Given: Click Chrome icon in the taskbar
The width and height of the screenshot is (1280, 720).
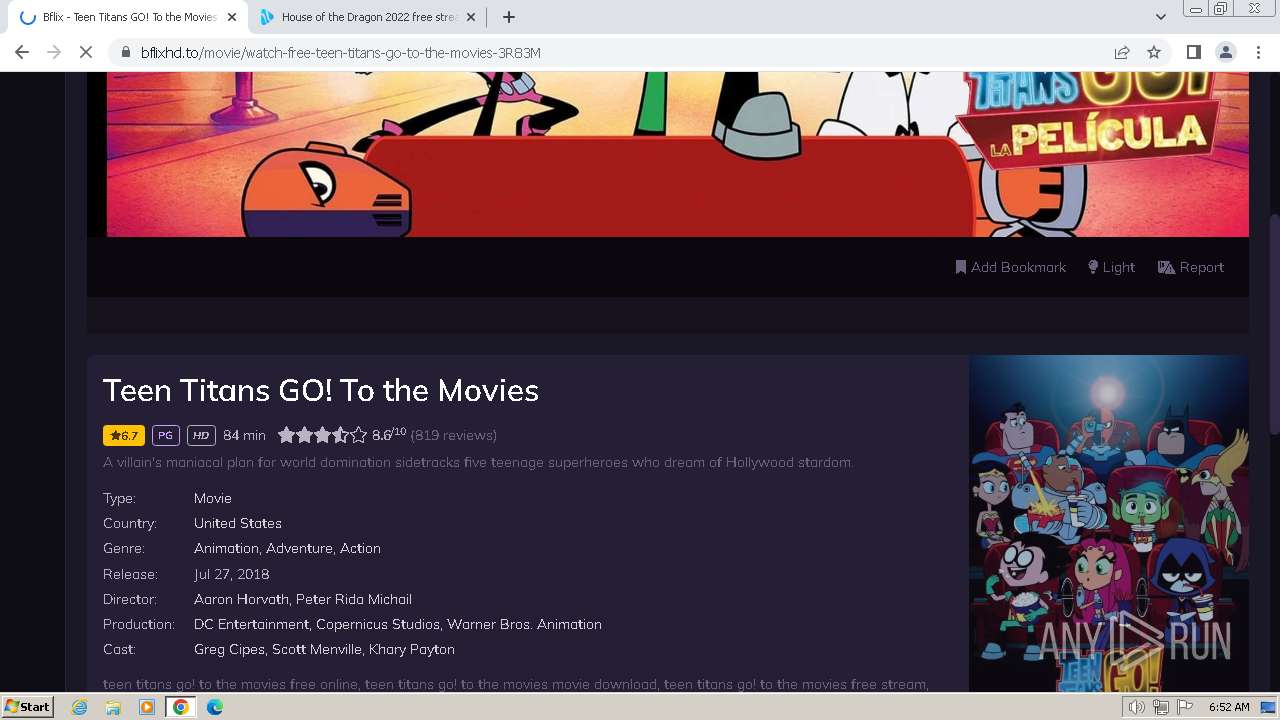Looking at the screenshot, I should 181,707.
